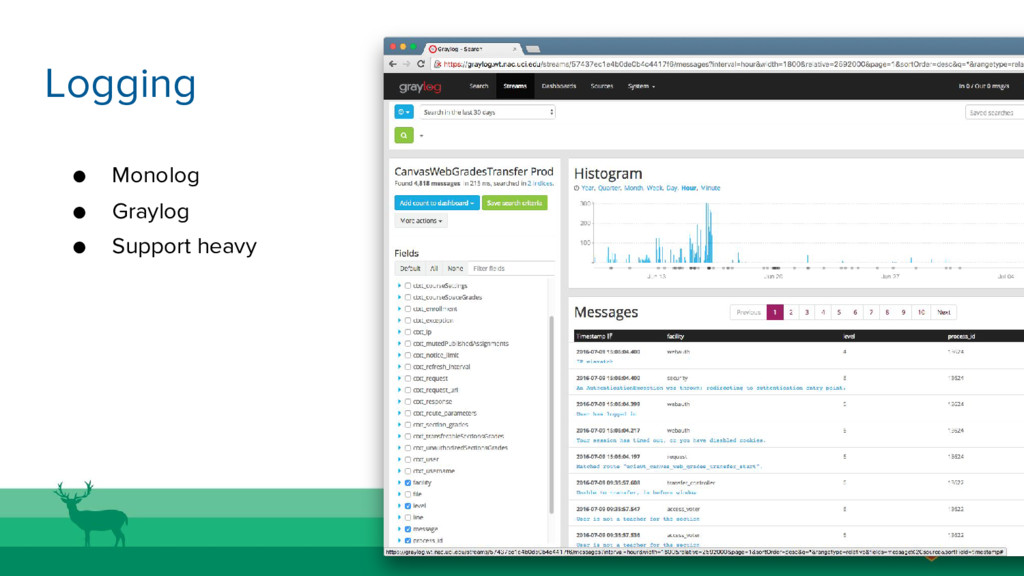Set histogram resolution to Month

[633, 188]
